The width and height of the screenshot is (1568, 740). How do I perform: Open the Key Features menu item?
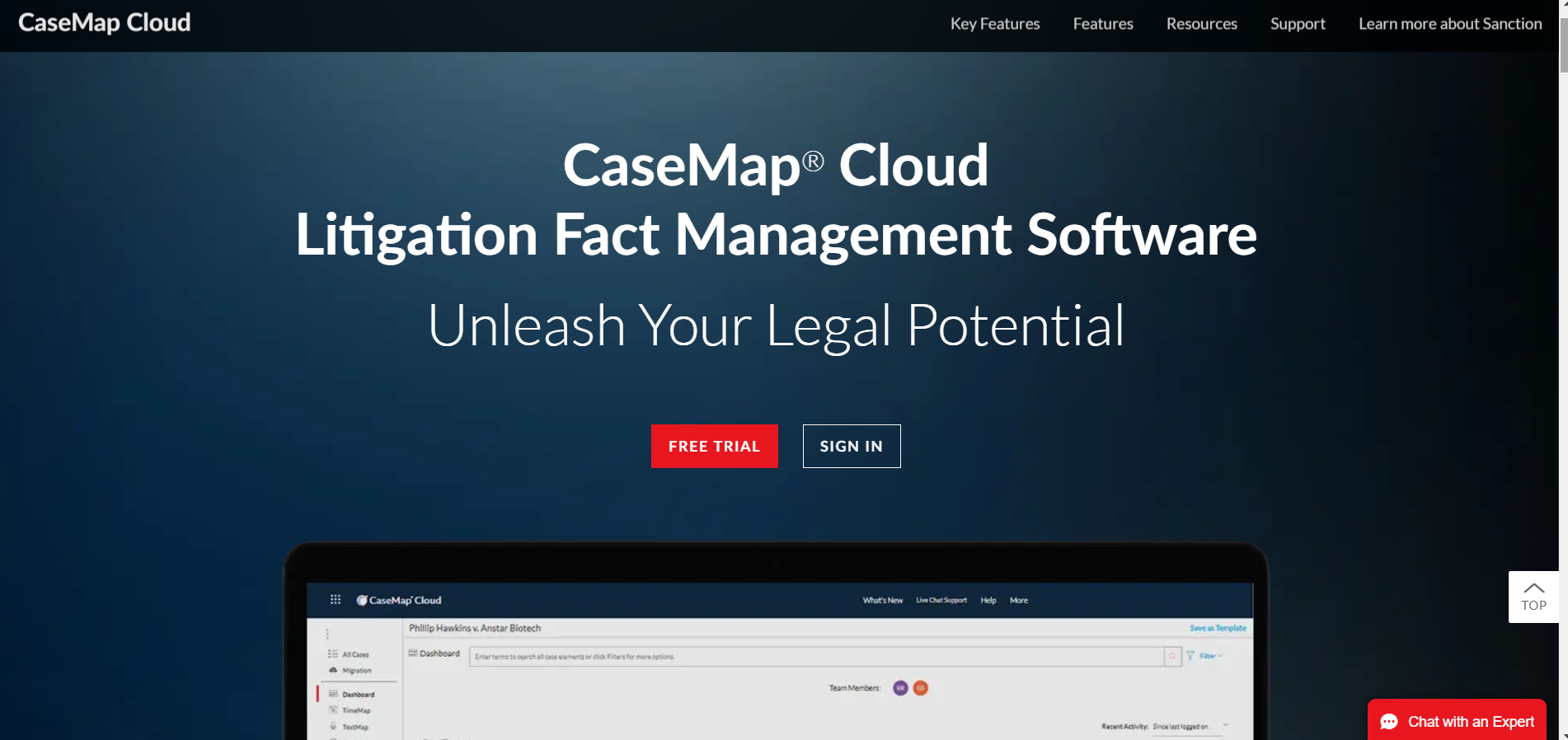(995, 24)
